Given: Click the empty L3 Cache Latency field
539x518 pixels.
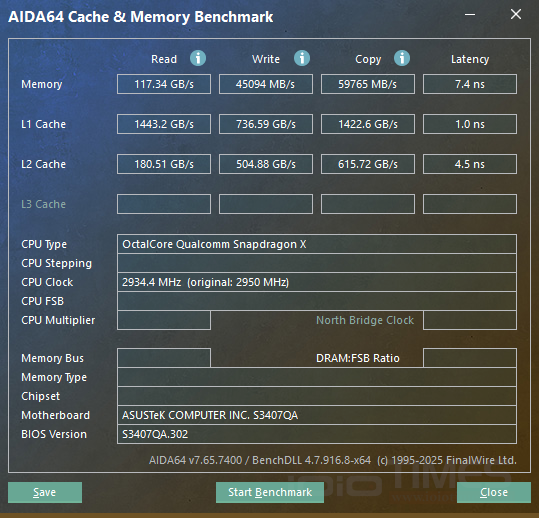Looking at the screenshot, I should [470, 204].
